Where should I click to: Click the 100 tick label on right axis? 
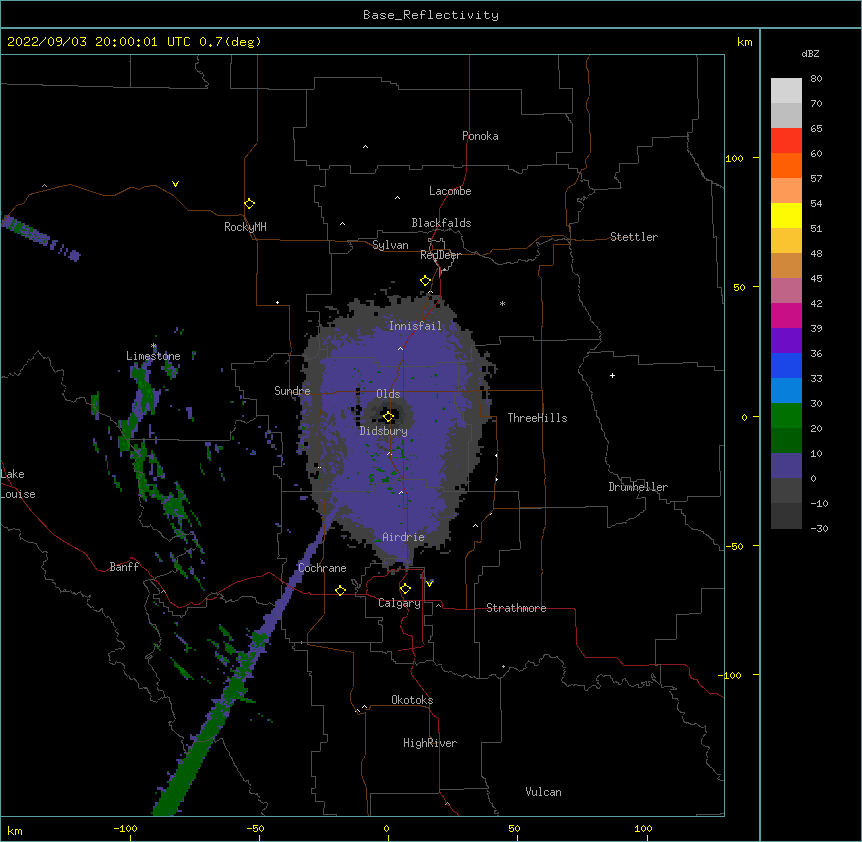point(734,159)
